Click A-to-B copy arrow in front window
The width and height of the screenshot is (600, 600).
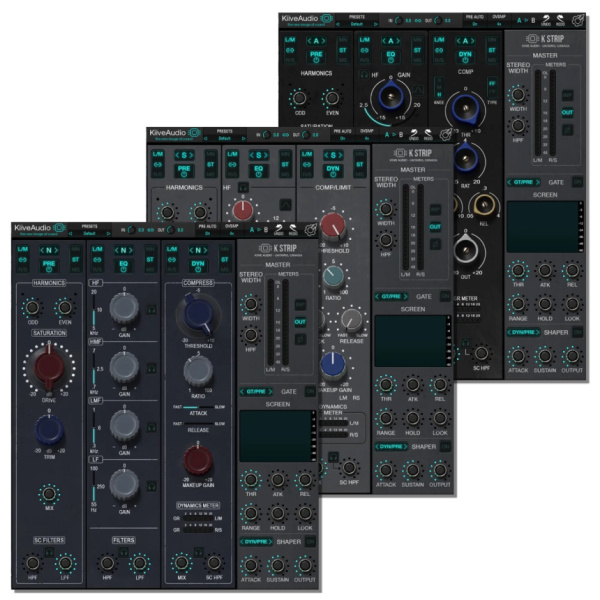pos(259,230)
